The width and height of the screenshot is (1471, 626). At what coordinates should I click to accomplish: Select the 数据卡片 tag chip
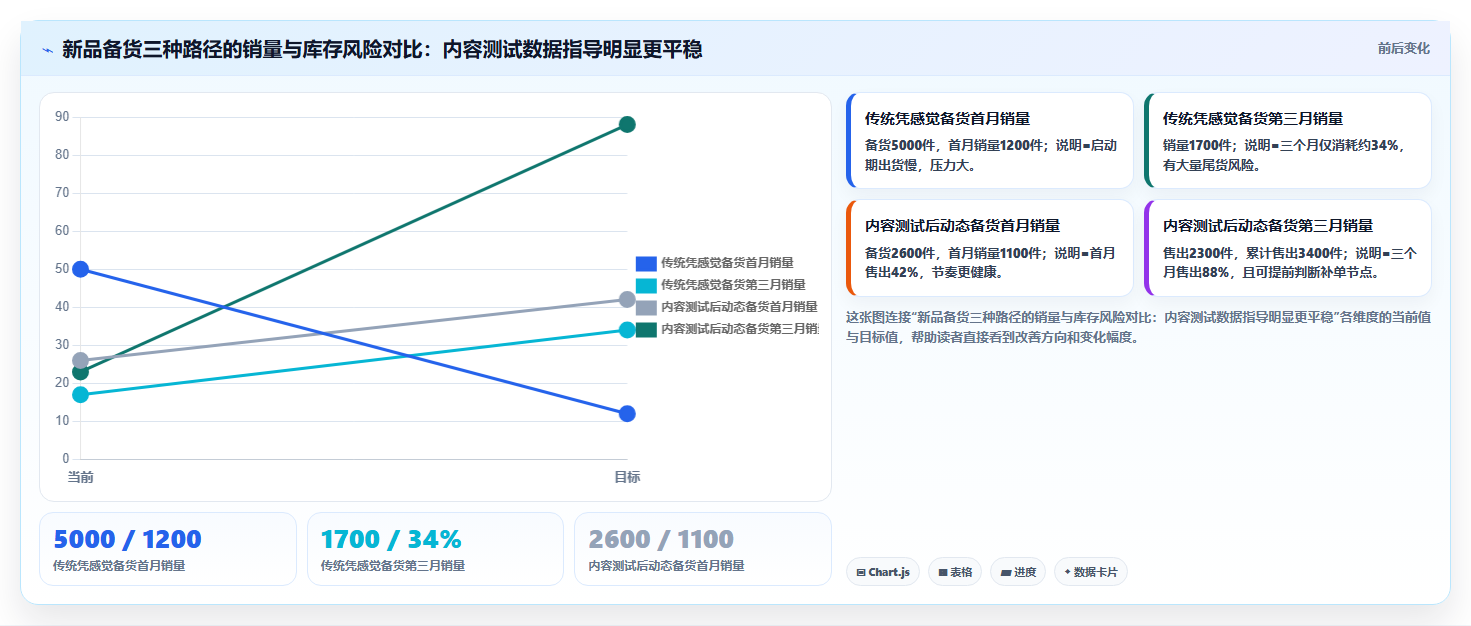click(1091, 572)
